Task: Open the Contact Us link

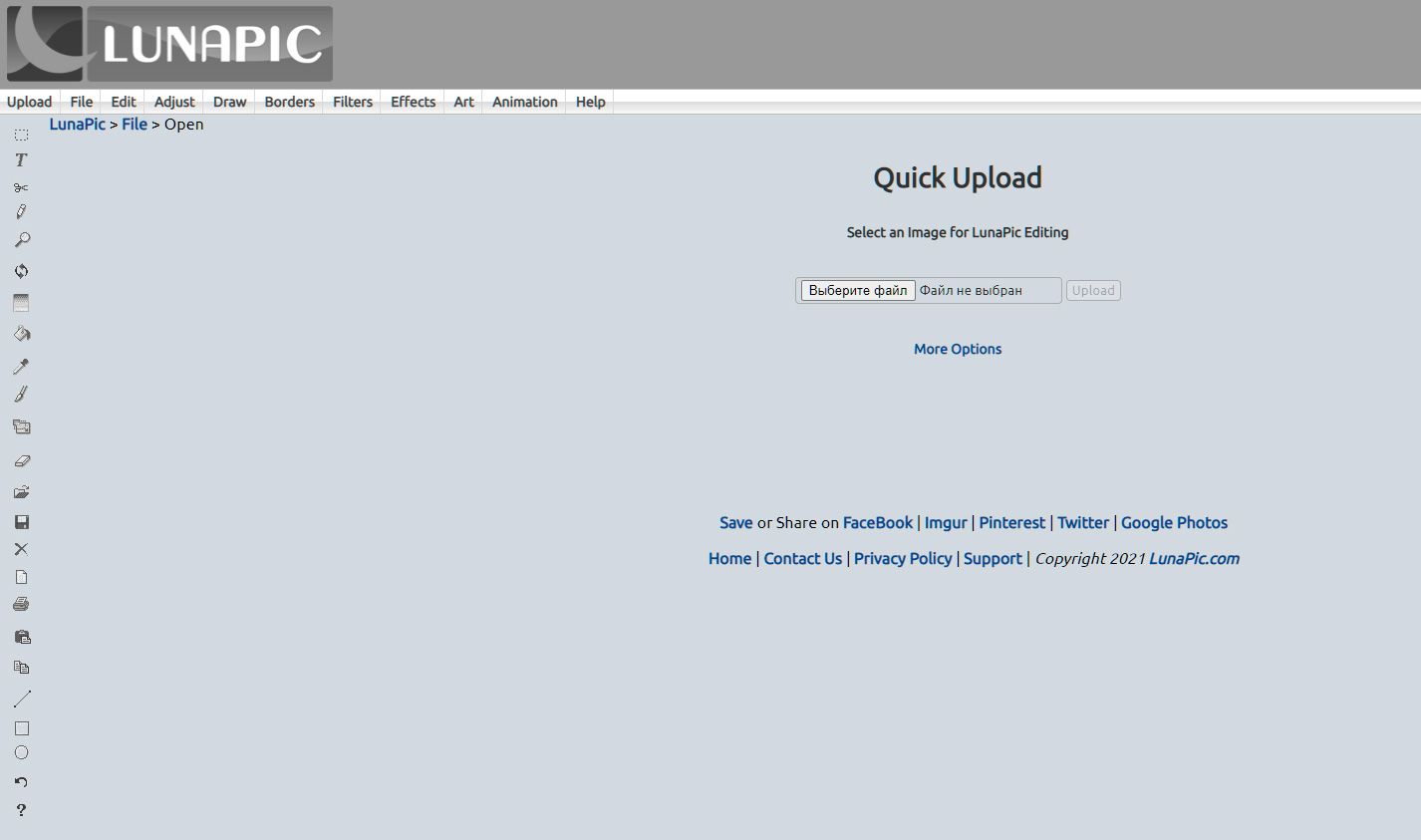Action: pyautogui.click(x=803, y=558)
